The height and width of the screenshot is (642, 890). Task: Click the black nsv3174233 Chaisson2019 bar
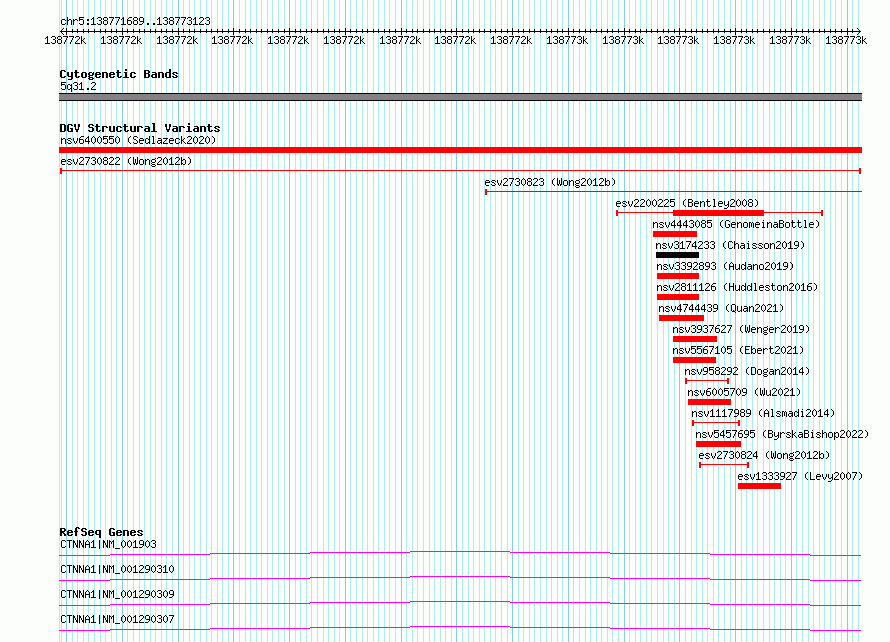coord(677,255)
